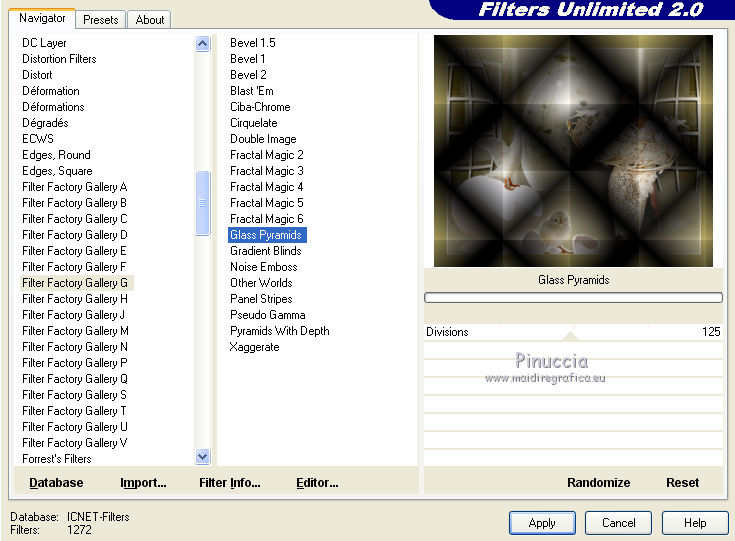Open Filter Info...

[x=230, y=482]
